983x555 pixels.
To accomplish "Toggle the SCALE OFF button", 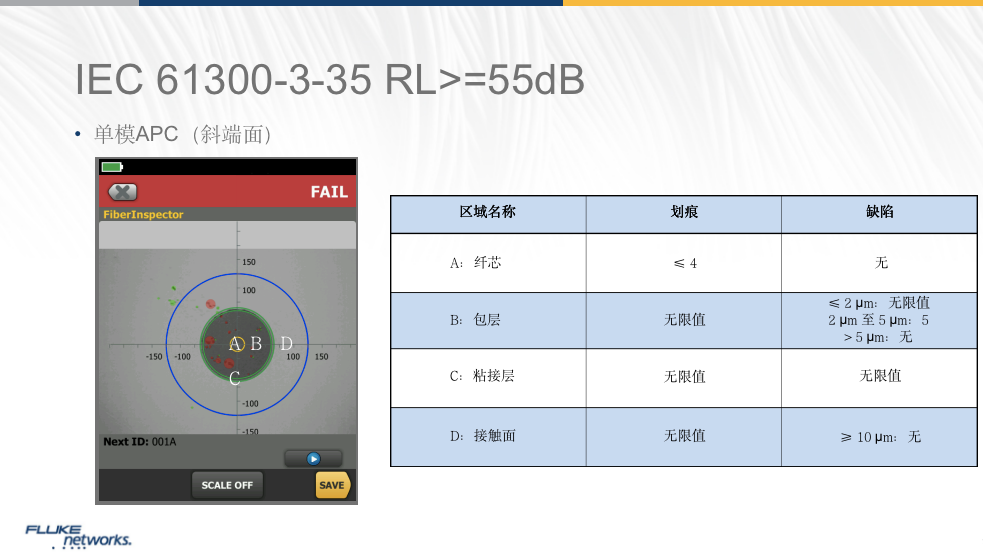I will coord(227,485).
